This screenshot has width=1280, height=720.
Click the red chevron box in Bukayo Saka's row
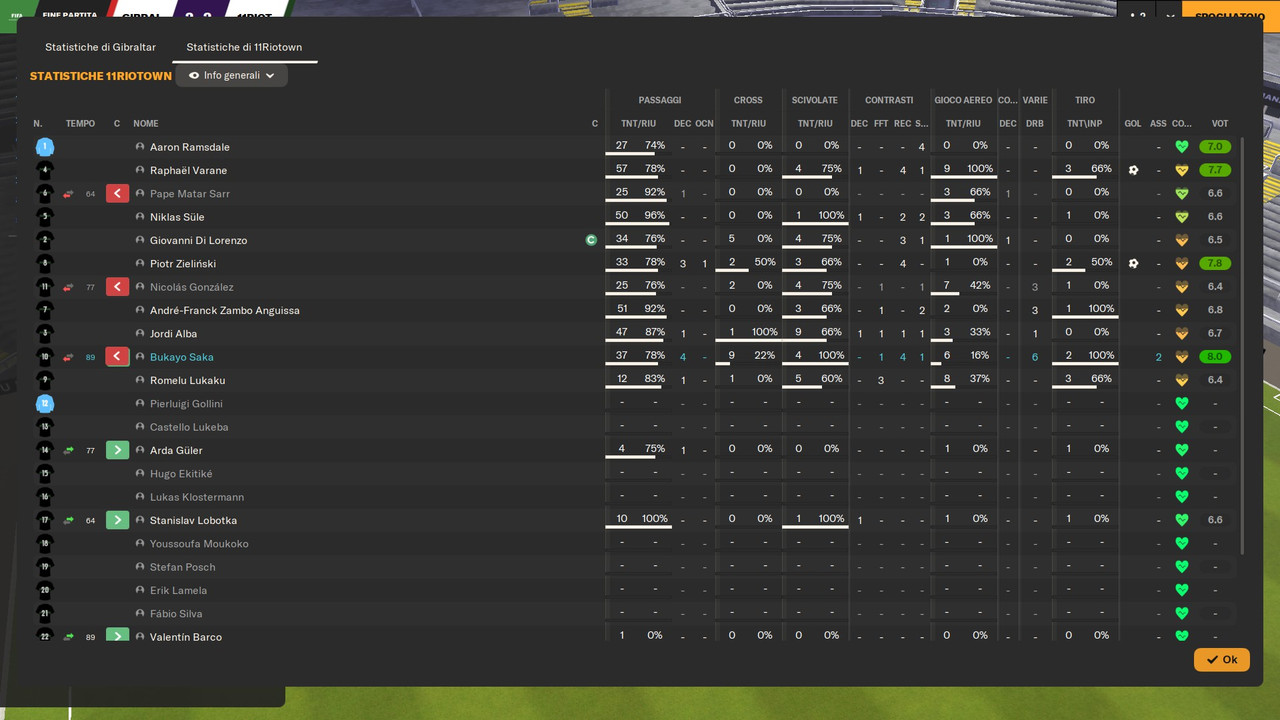[118, 357]
